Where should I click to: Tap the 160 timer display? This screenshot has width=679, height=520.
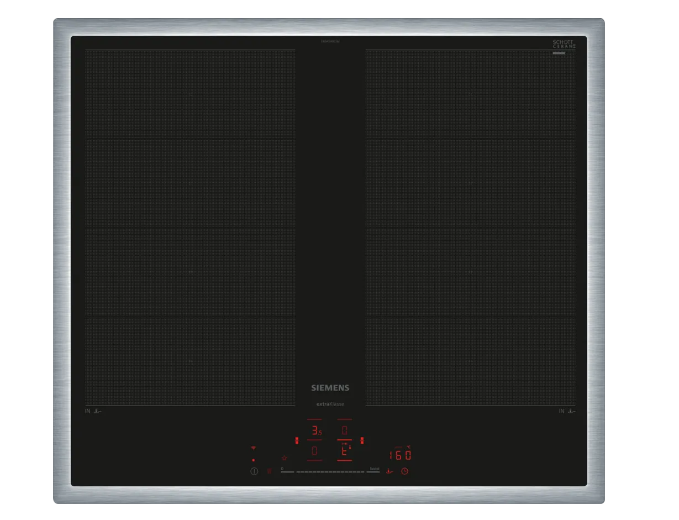click(400, 455)
